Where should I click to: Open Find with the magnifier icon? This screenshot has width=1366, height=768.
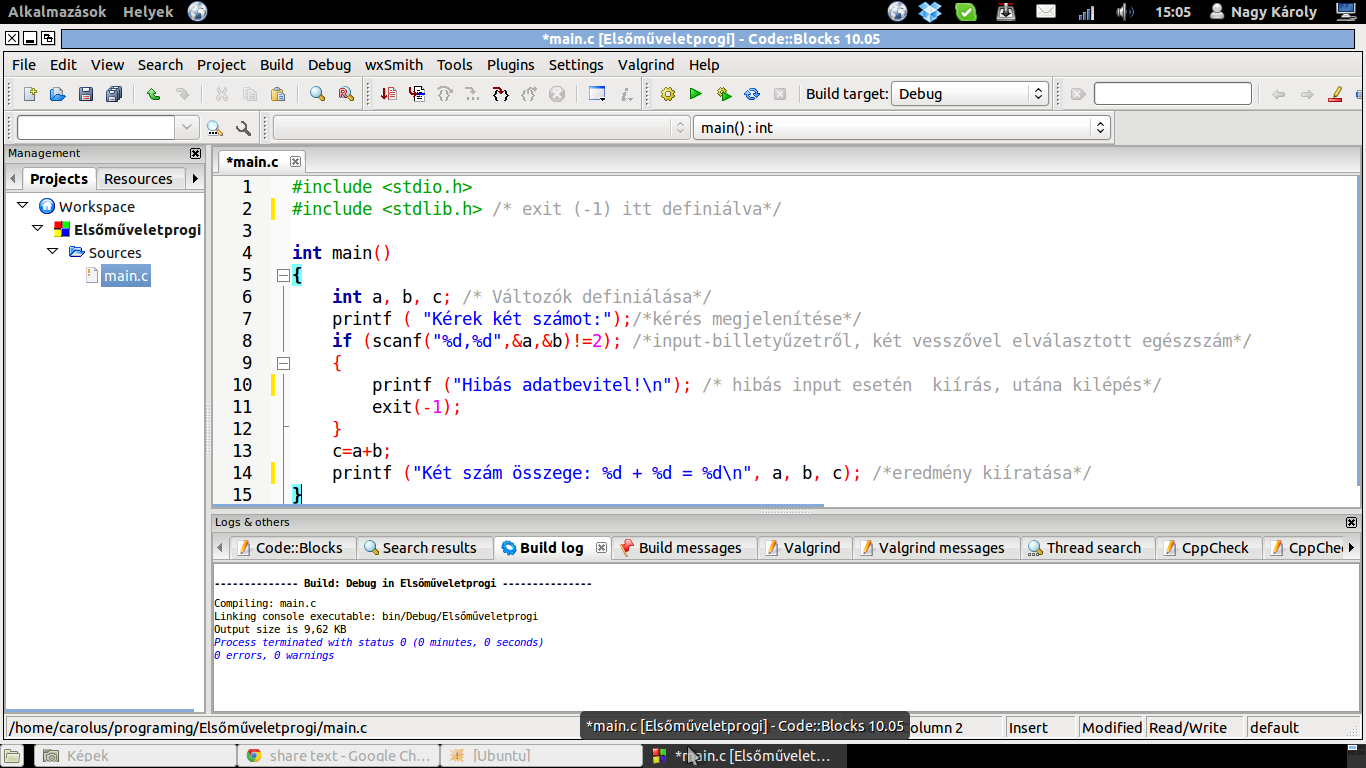tap(317, 94)
